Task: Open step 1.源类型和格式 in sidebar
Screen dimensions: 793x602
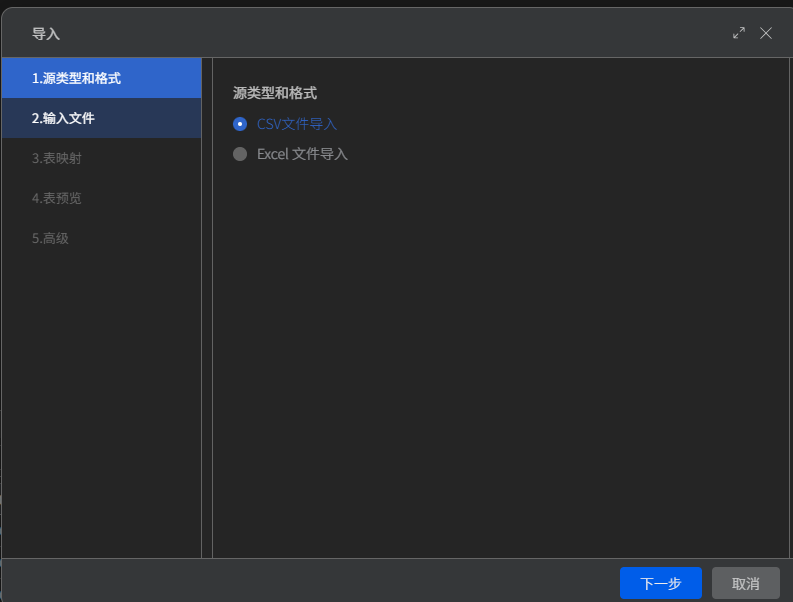Action: coord(102,78)
